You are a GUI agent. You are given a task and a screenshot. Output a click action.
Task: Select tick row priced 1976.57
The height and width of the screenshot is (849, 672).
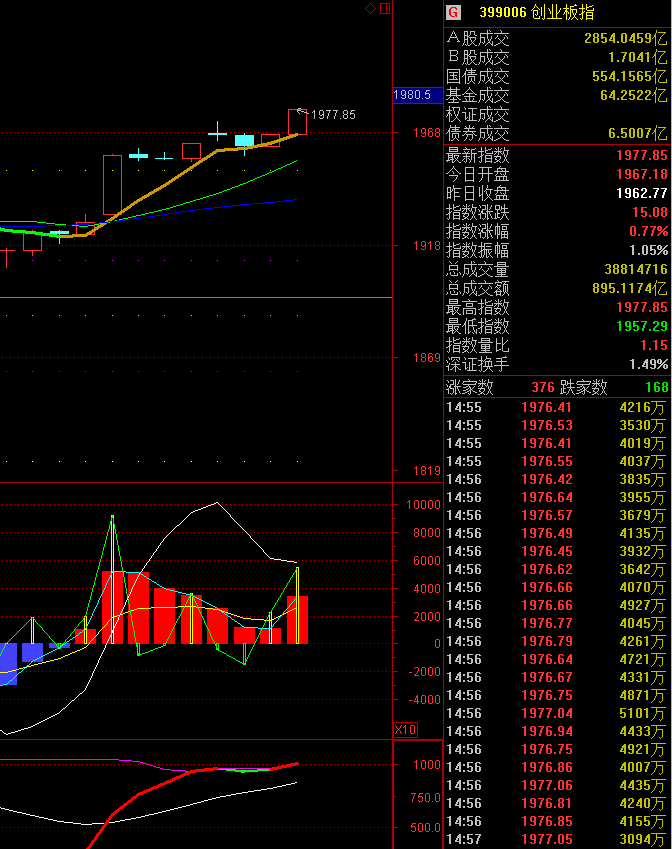point(556,515)
